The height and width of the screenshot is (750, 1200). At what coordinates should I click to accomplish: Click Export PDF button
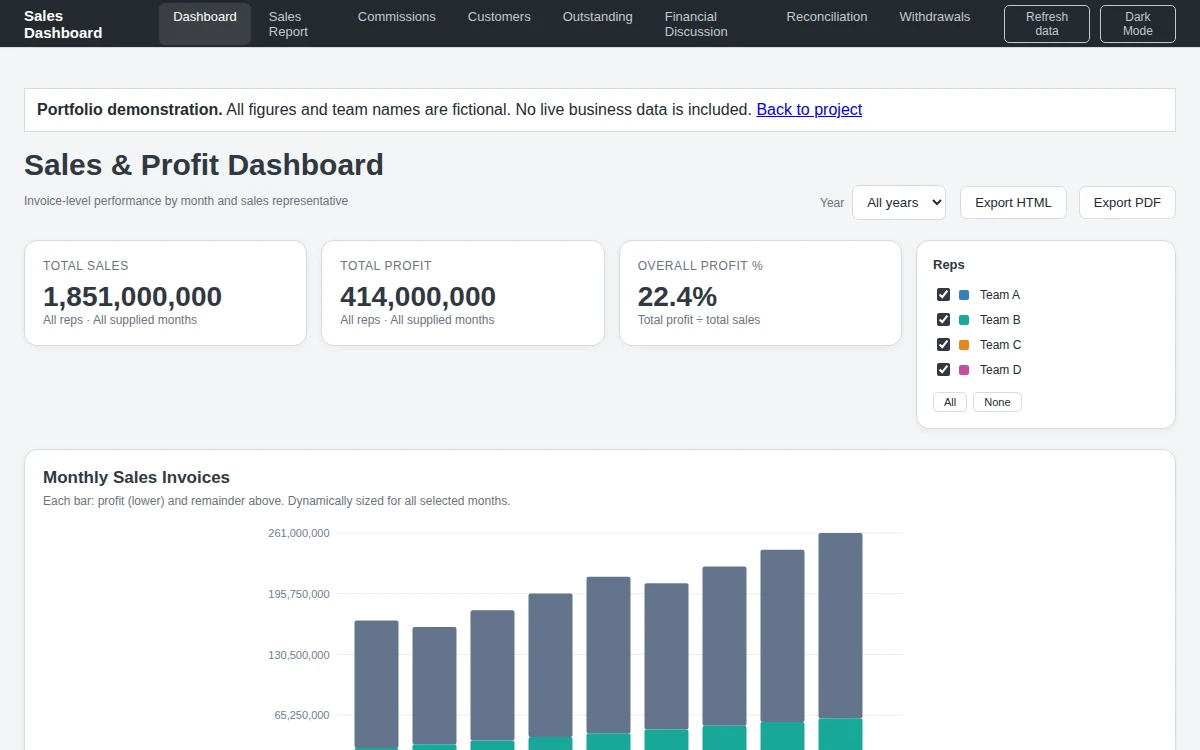pos(1127,202)
